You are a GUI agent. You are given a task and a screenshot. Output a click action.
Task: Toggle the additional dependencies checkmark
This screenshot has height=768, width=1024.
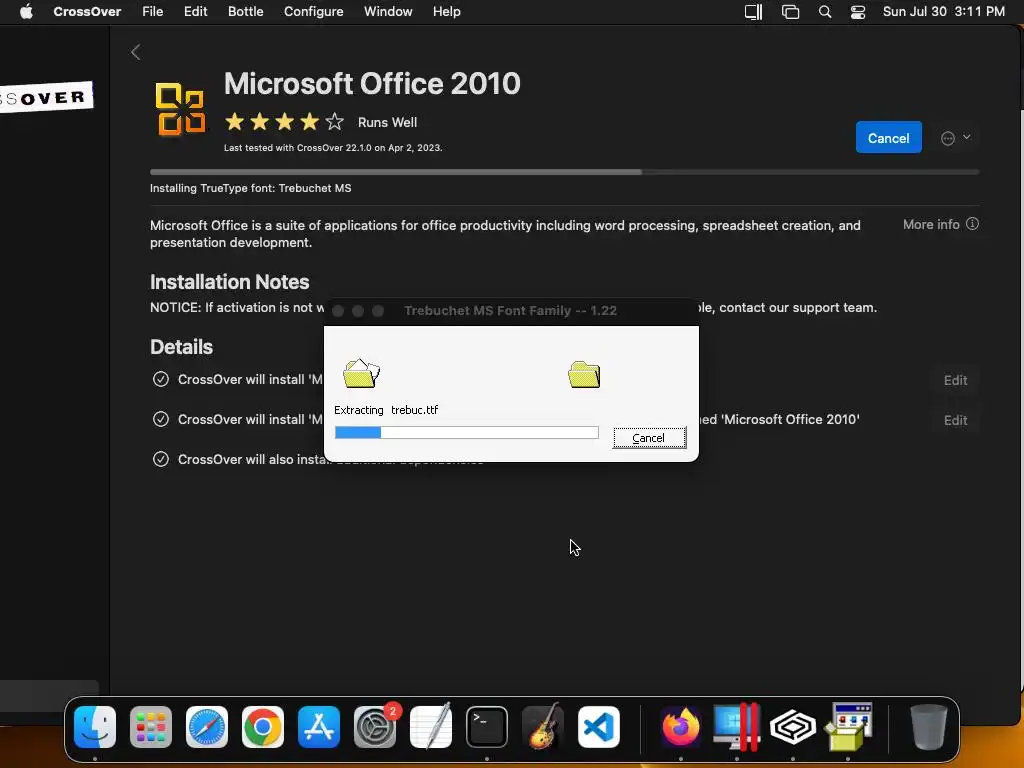161,459
